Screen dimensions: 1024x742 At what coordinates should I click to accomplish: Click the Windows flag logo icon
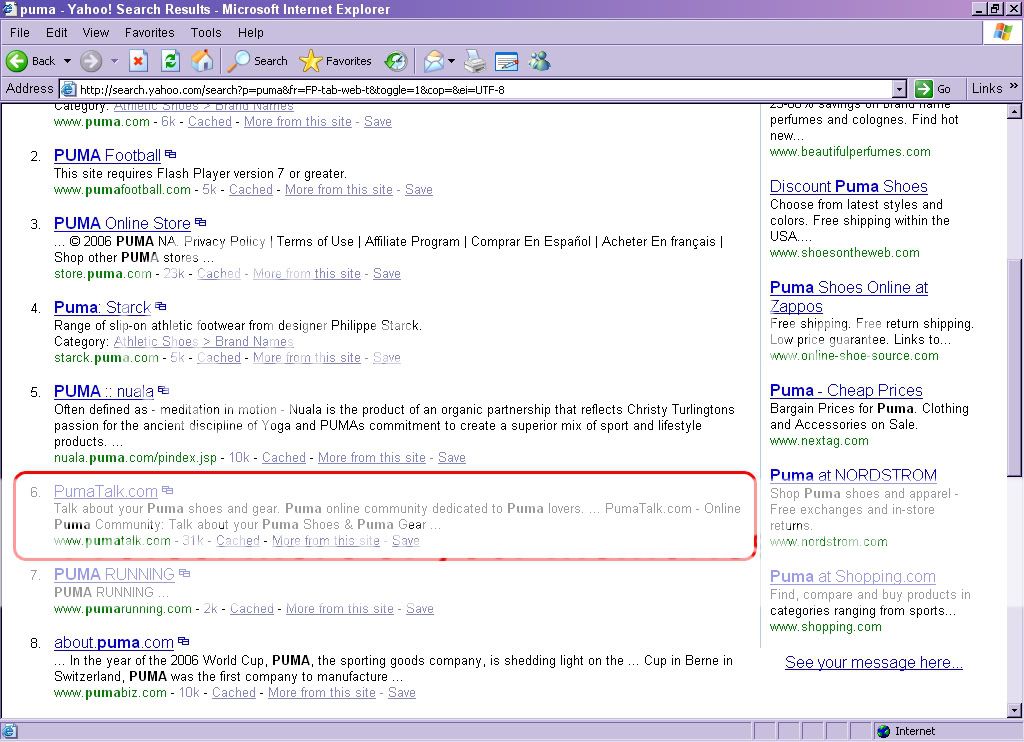coord(1002,32)
